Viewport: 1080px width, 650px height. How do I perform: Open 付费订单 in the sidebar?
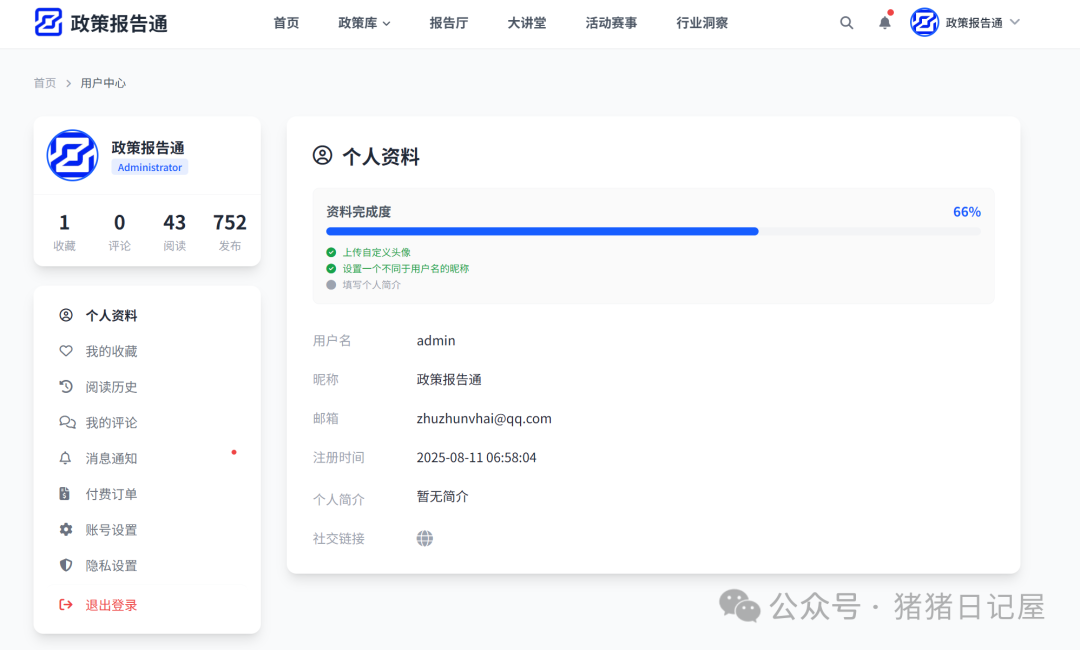[x=111, y=493]
